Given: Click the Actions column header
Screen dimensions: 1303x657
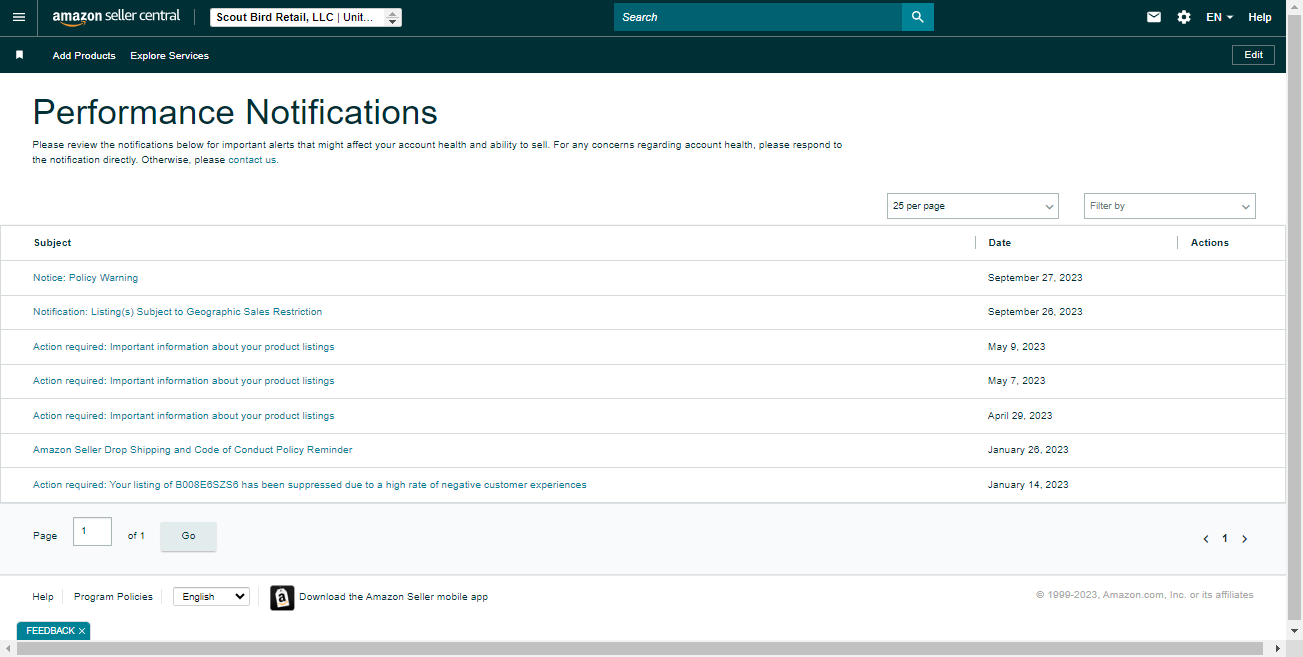Looking at the screenshot, I should (x=1210, y=243).
